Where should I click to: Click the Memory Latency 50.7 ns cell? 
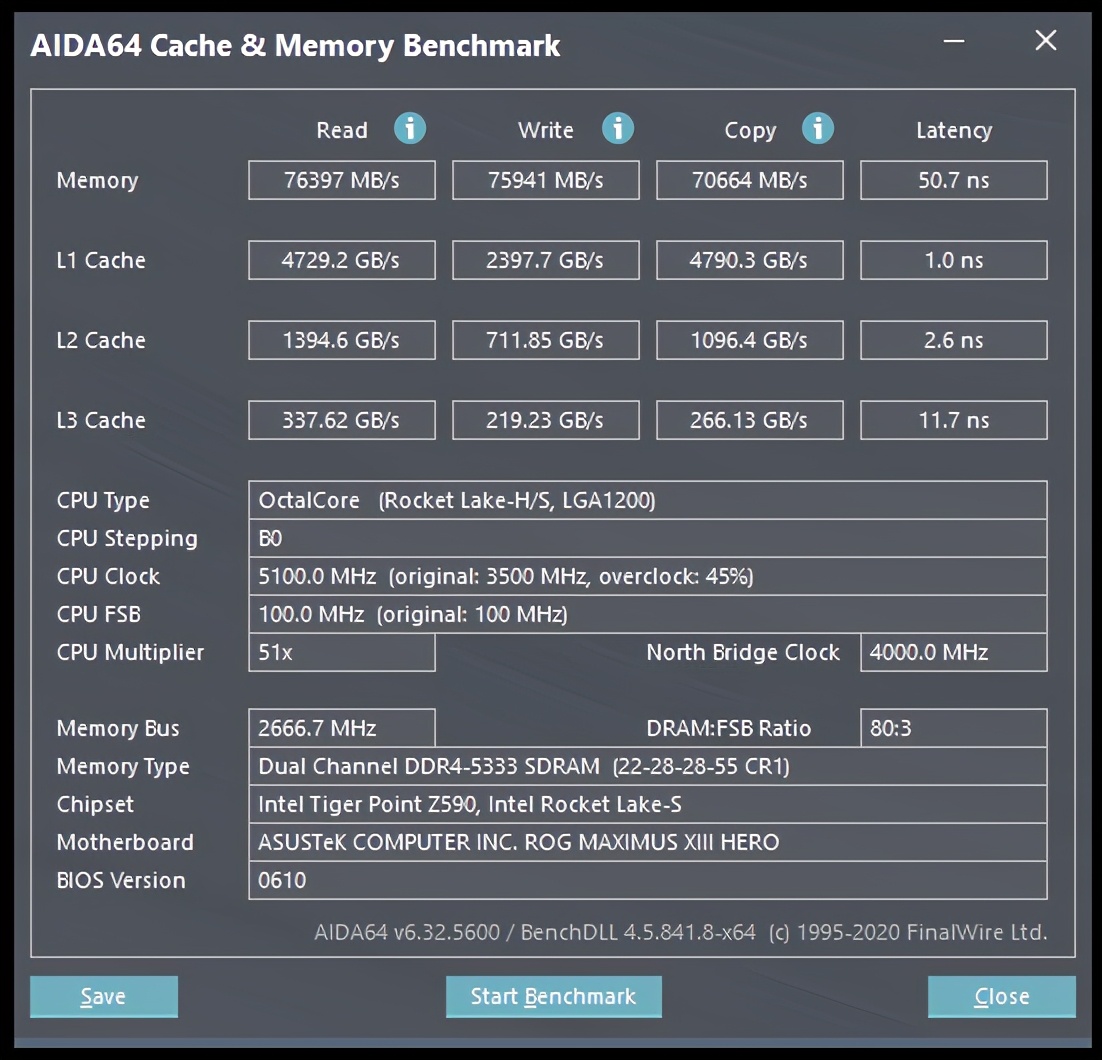(x=953, y=181)
